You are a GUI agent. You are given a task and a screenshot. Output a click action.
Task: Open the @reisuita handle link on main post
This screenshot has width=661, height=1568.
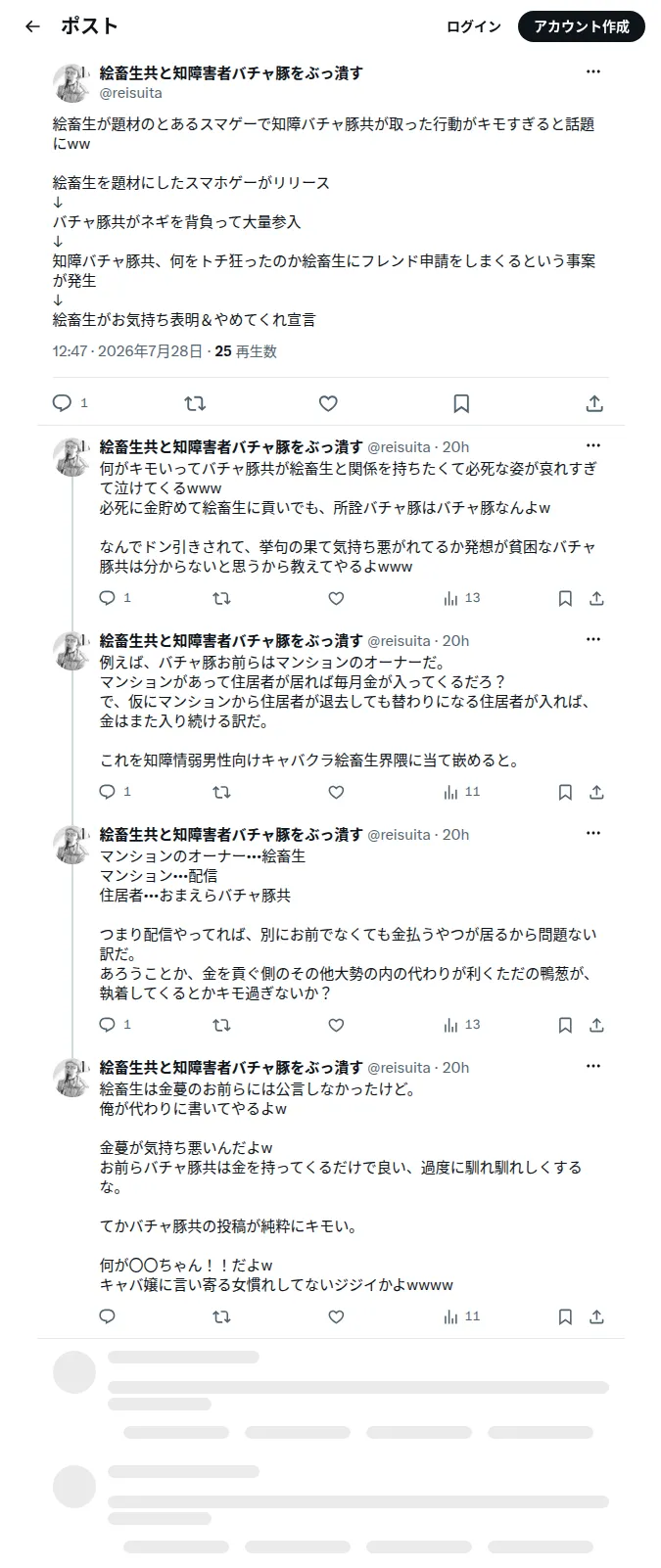[x=131, y=93]
